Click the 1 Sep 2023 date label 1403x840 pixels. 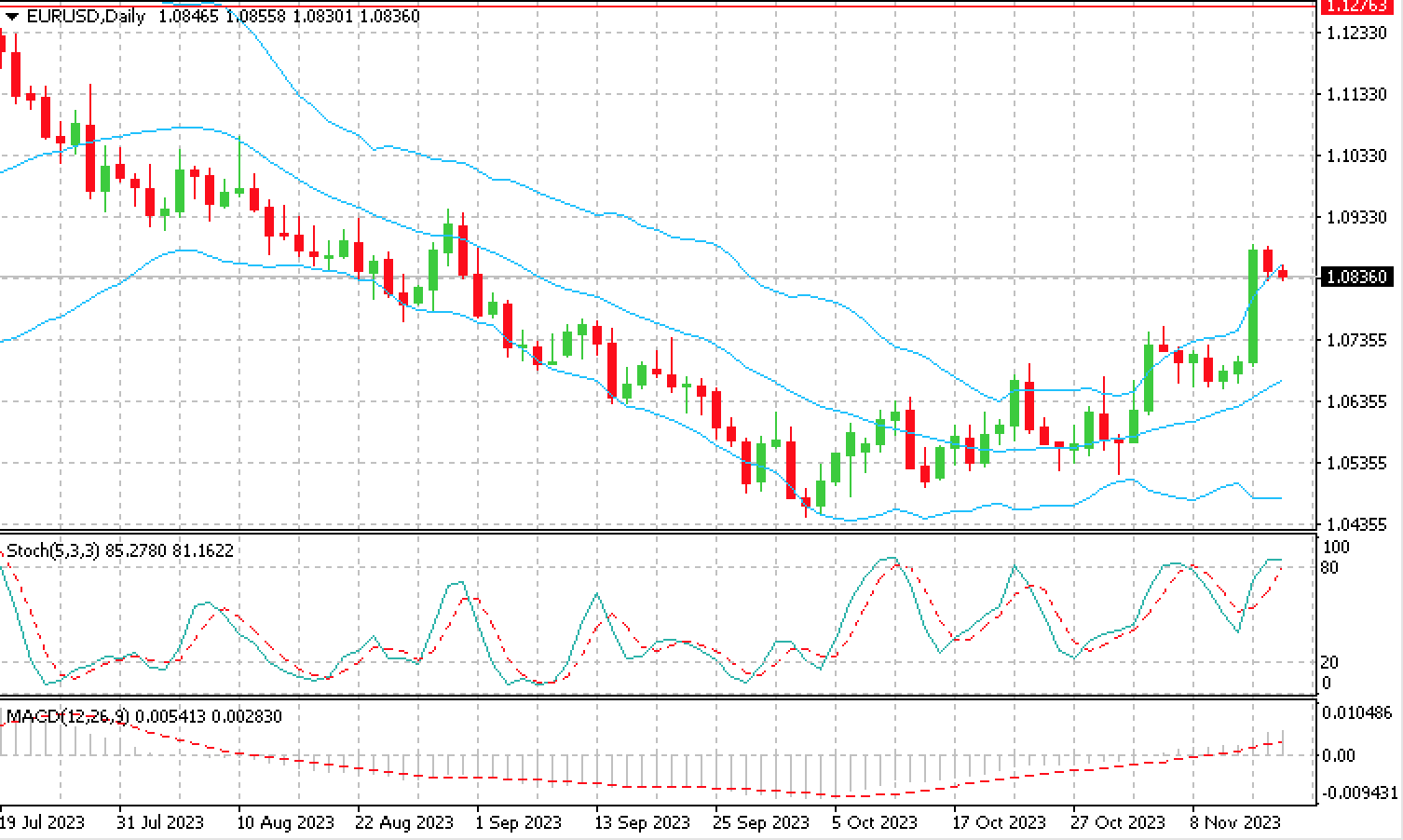pos(517,822)
